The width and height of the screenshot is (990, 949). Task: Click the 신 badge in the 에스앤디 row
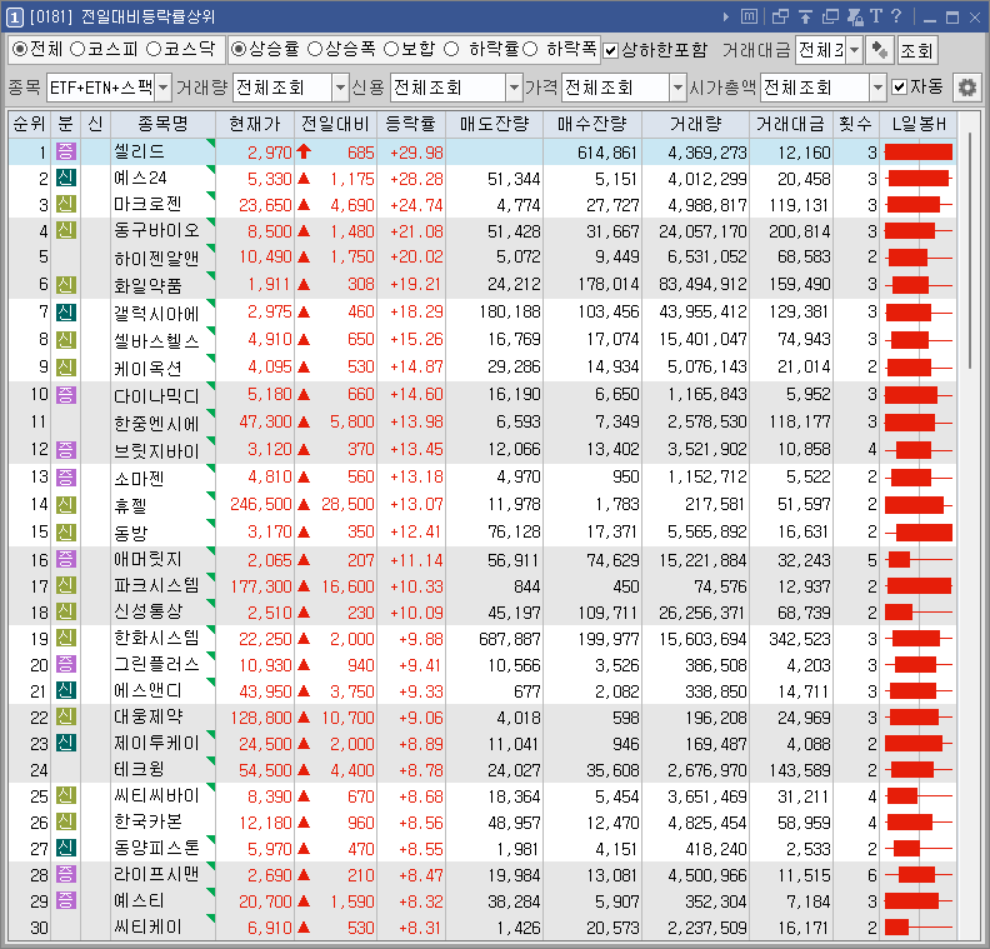[66, 691]
